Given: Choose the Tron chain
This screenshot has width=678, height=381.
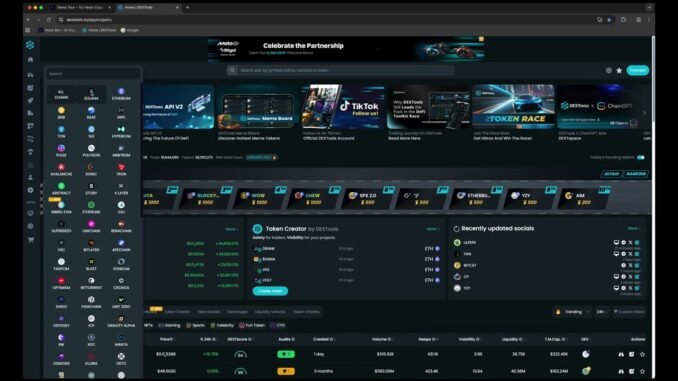Looking at the screenshot, I should pyautogui.click(x=121, y=170).
